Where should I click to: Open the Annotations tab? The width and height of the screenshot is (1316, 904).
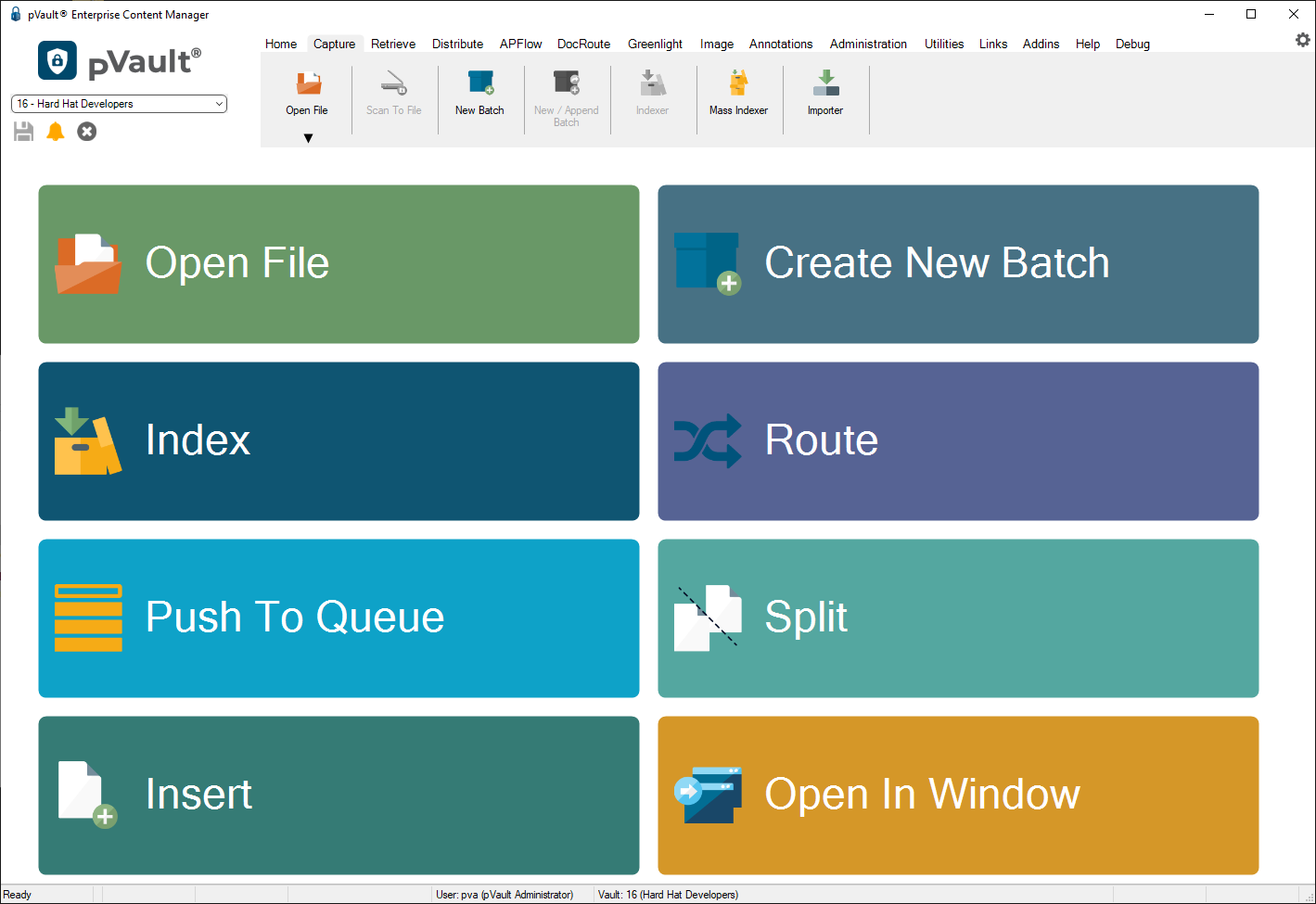tap(781, 44)
